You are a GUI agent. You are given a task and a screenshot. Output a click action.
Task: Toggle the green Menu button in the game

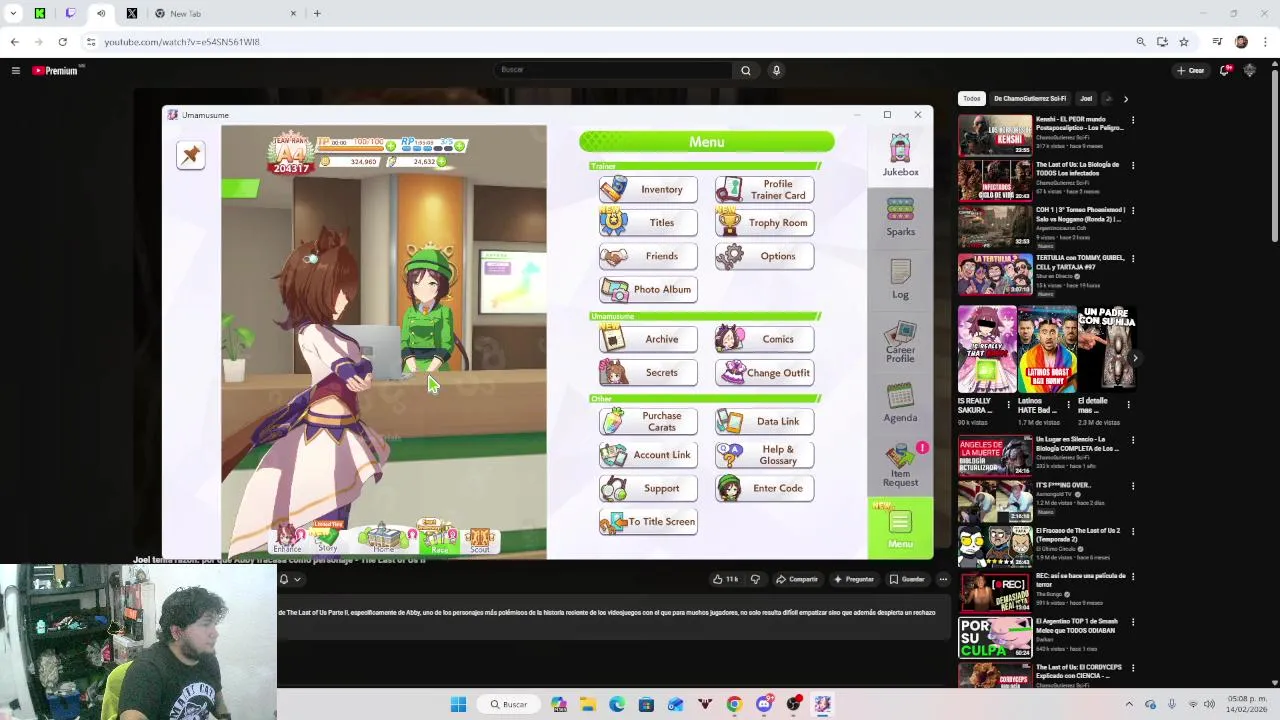[x=900, y=527]
